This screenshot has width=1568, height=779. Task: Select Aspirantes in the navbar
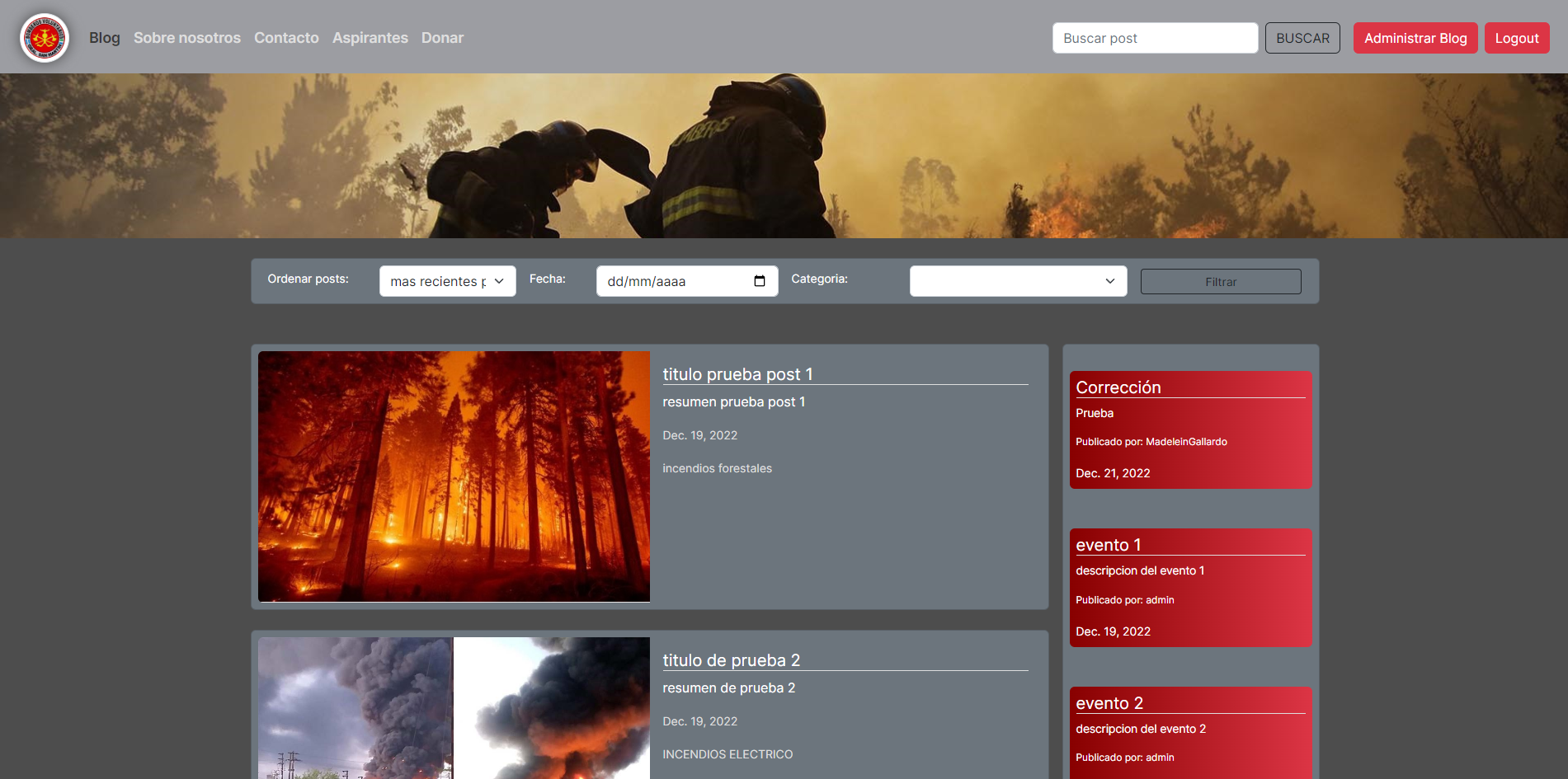pyautogui.click(x=370, y=38)
